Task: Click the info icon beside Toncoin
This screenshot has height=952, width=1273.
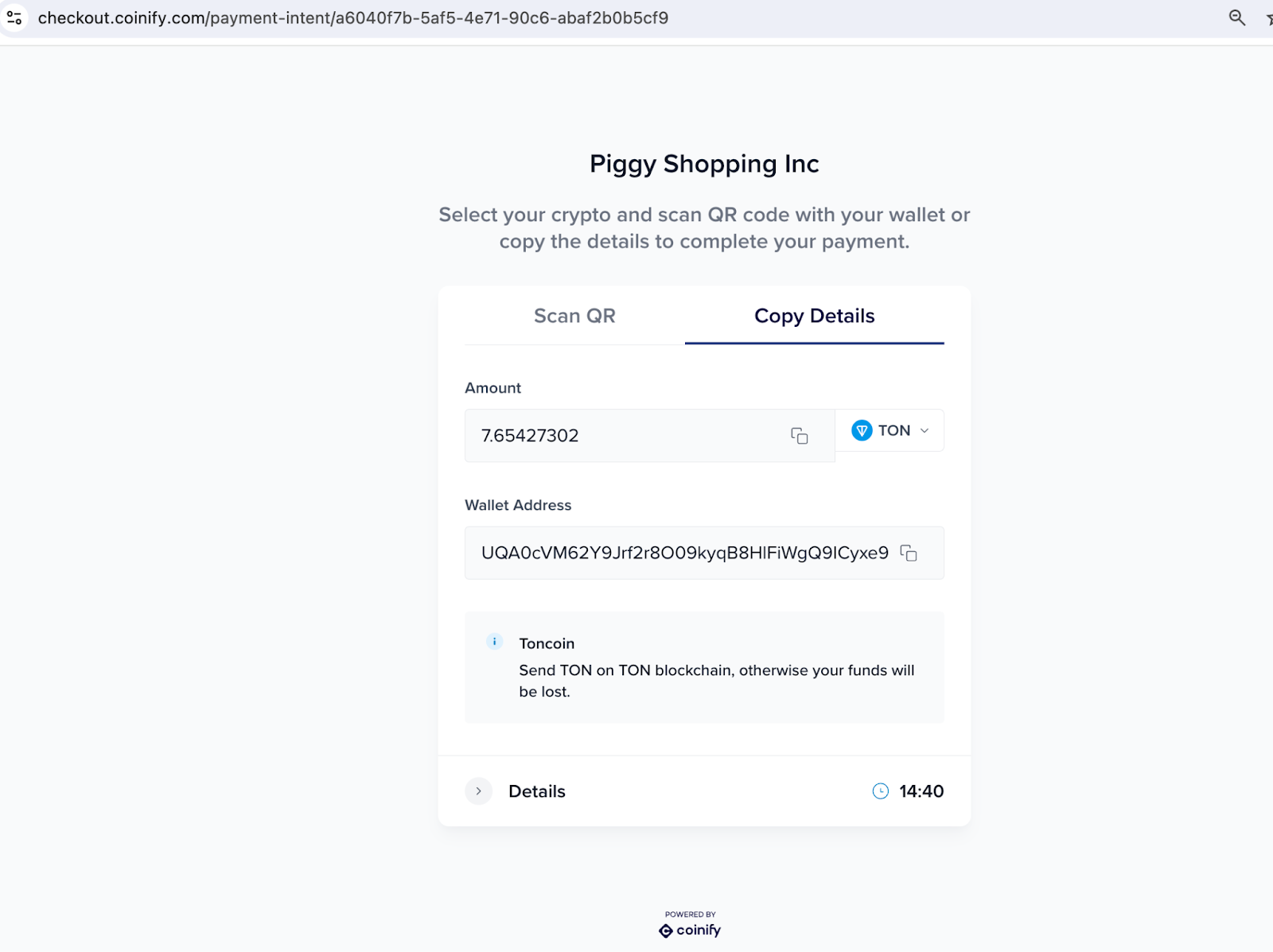Action: [494, 642]
